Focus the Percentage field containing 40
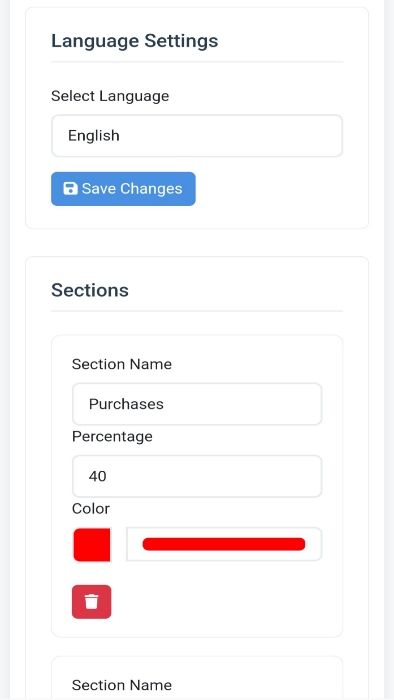 click(x=197, y=476)
